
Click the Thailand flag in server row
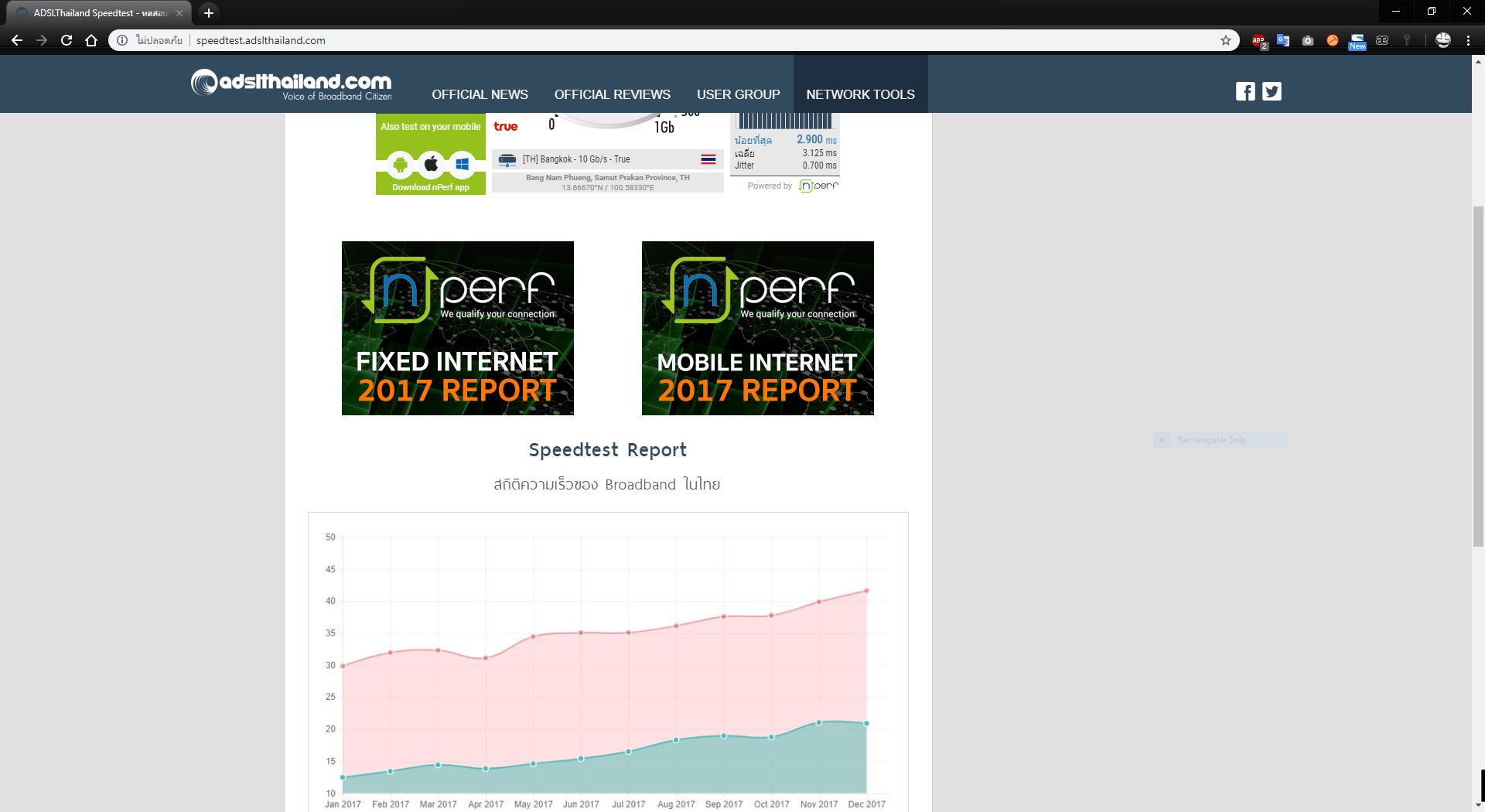coord(708,159)
